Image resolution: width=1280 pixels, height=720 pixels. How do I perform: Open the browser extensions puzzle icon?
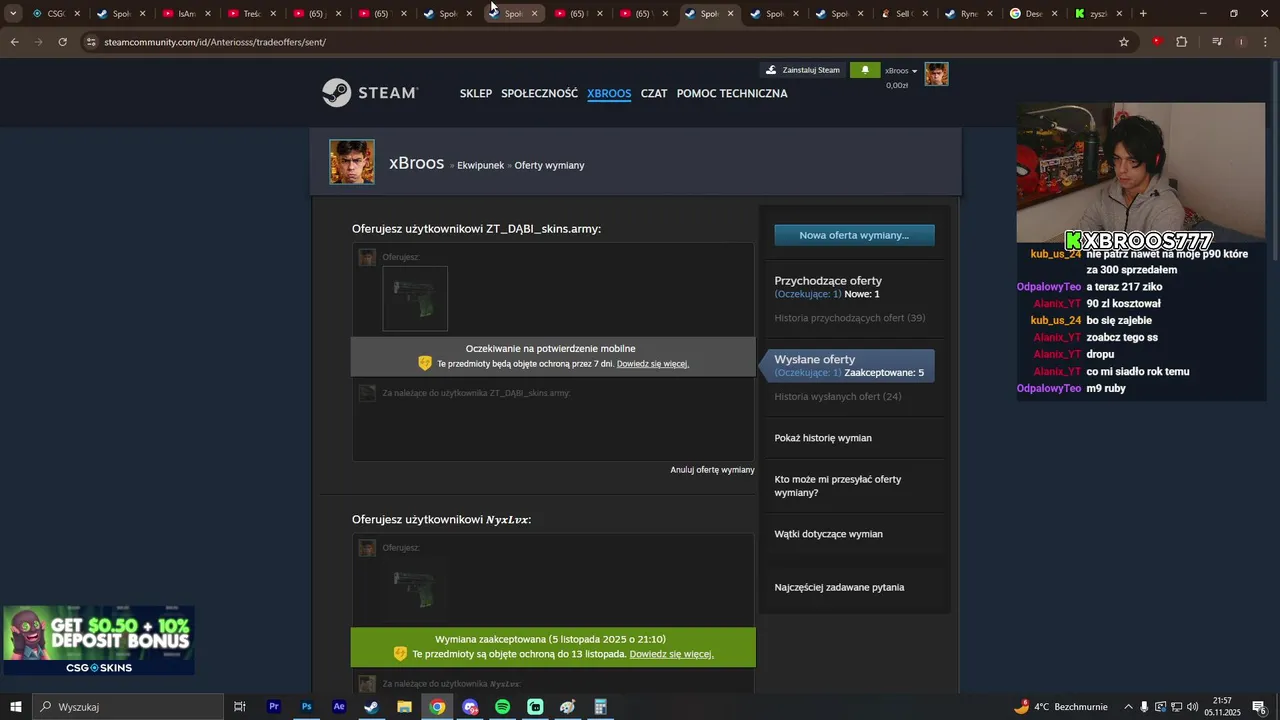(x=1181, y=42)
